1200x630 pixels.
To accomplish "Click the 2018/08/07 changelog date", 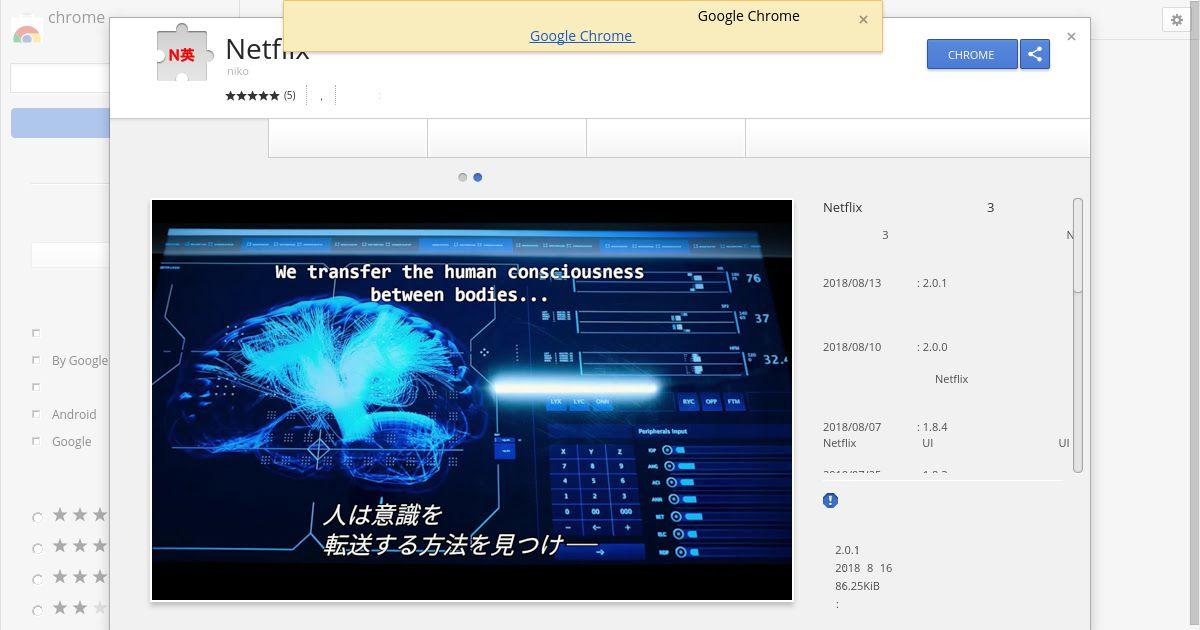I will click(x=852, y=427).
